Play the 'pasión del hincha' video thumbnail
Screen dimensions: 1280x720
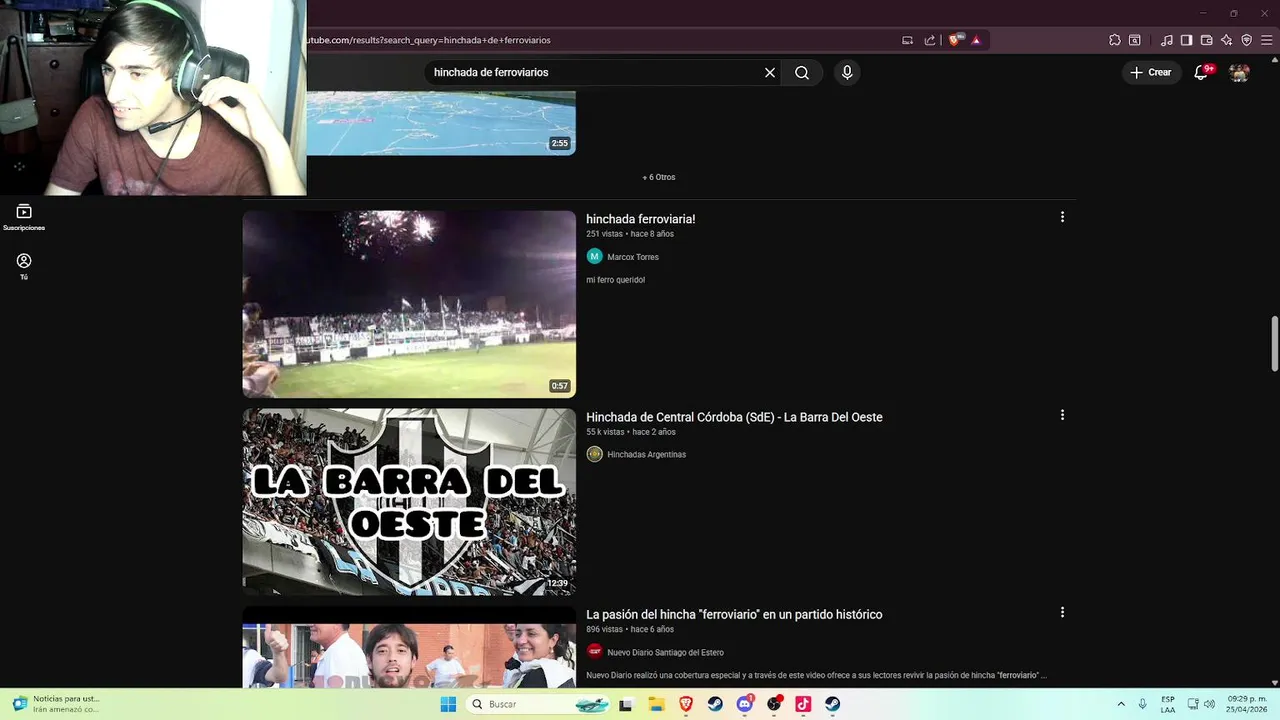[409, 647]
